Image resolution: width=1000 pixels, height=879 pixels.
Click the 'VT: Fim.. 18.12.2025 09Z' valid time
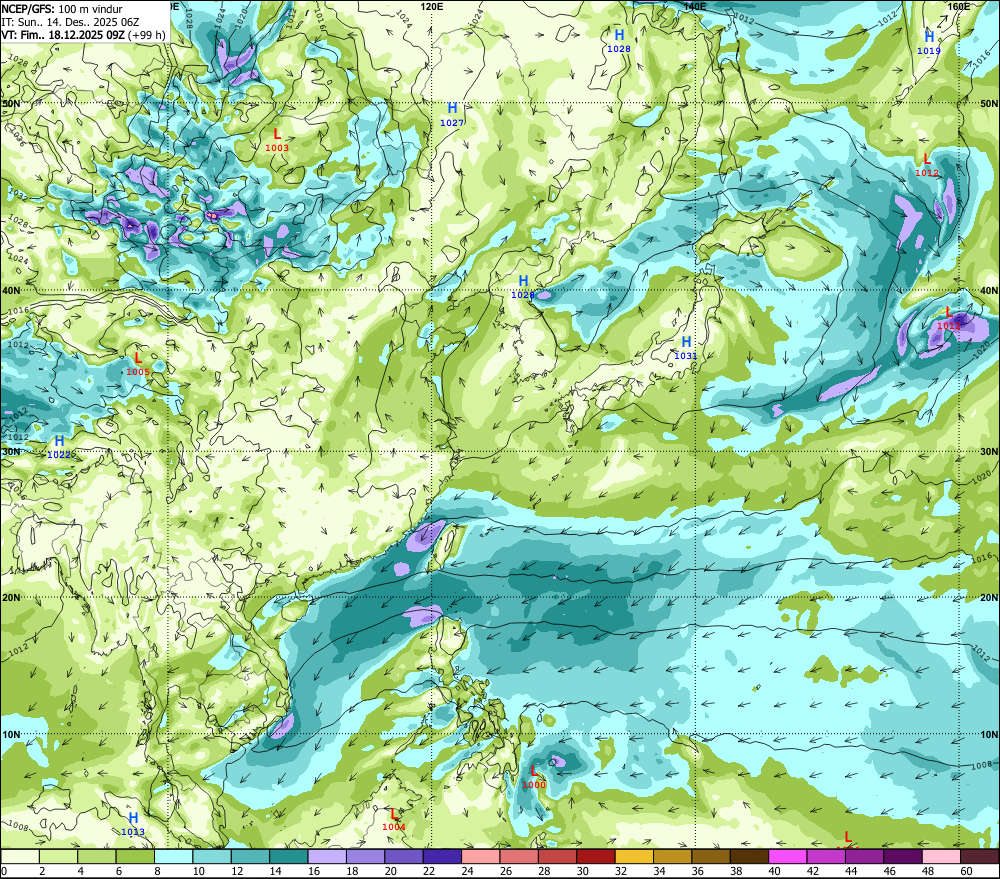pos(62,35)
